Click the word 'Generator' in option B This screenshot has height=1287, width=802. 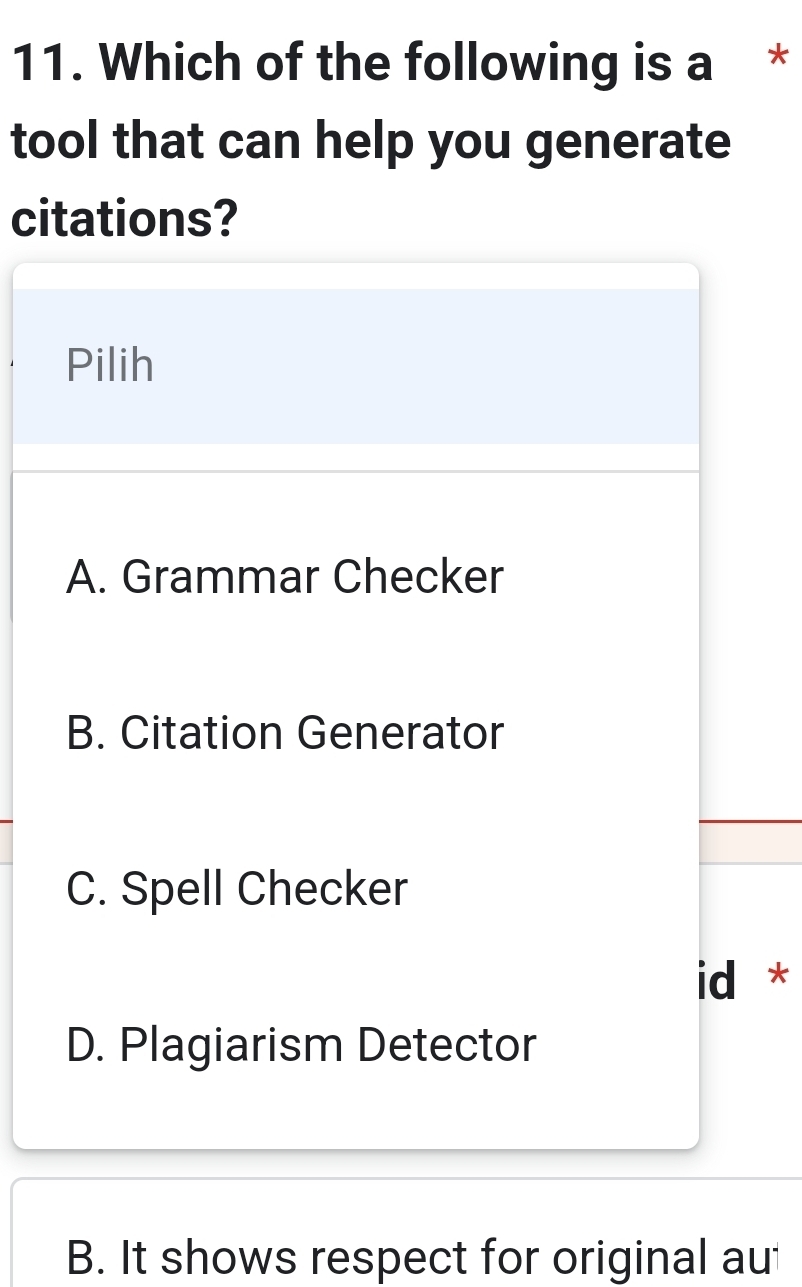pos(400,733)
